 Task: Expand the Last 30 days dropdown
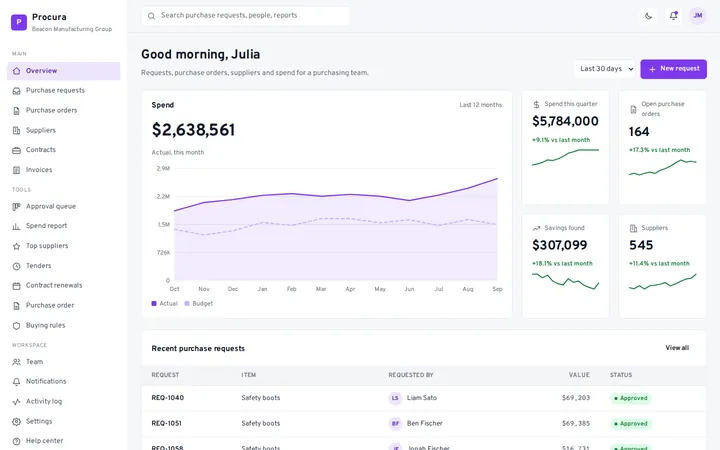point(605,69)
